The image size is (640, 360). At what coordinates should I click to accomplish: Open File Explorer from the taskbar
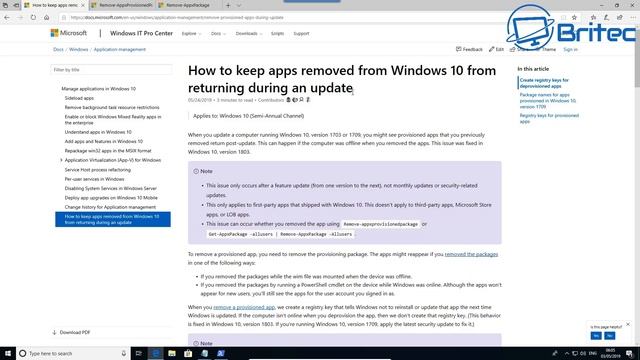point(172,353)
